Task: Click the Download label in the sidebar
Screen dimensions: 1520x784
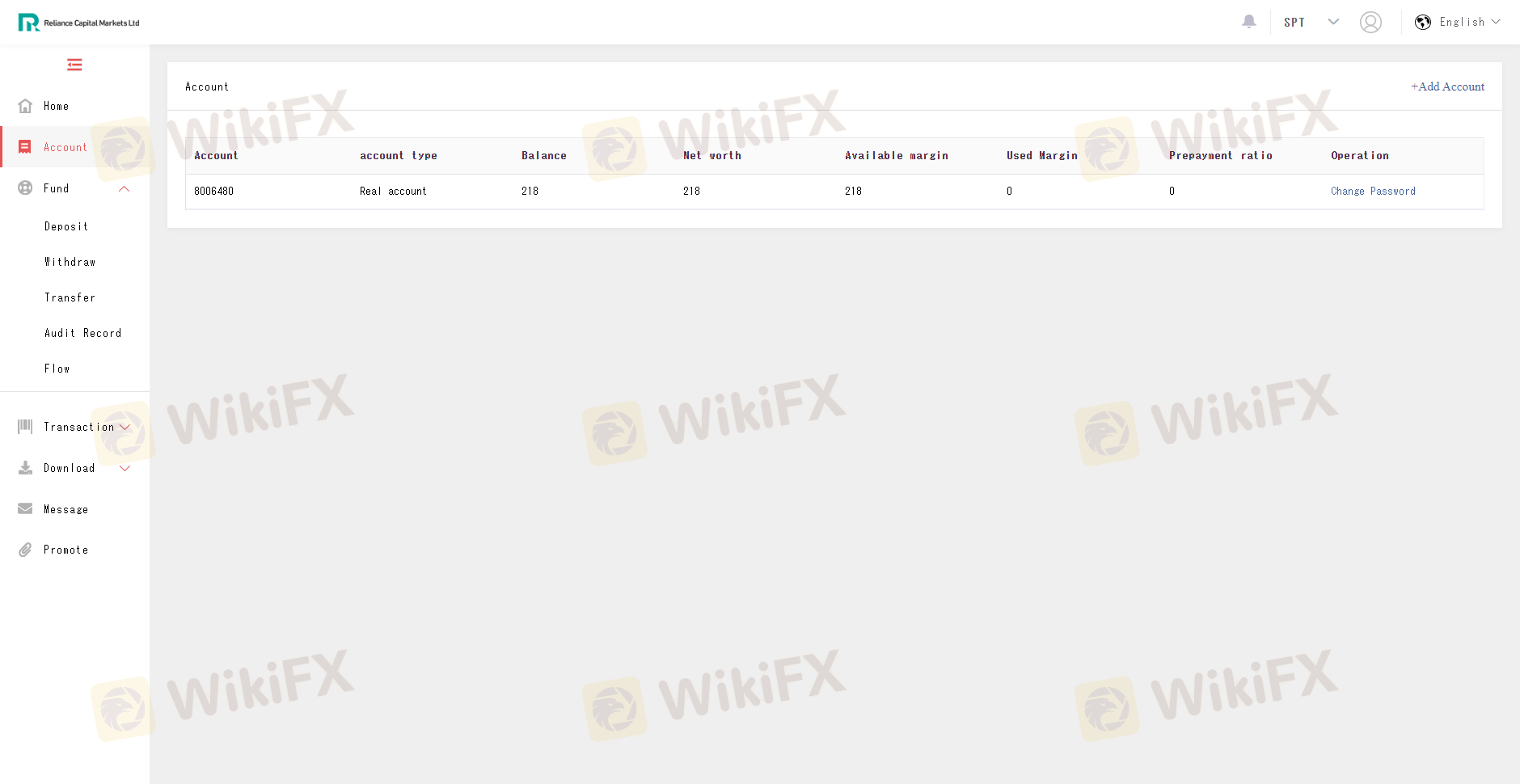Action: coord(69,468)
